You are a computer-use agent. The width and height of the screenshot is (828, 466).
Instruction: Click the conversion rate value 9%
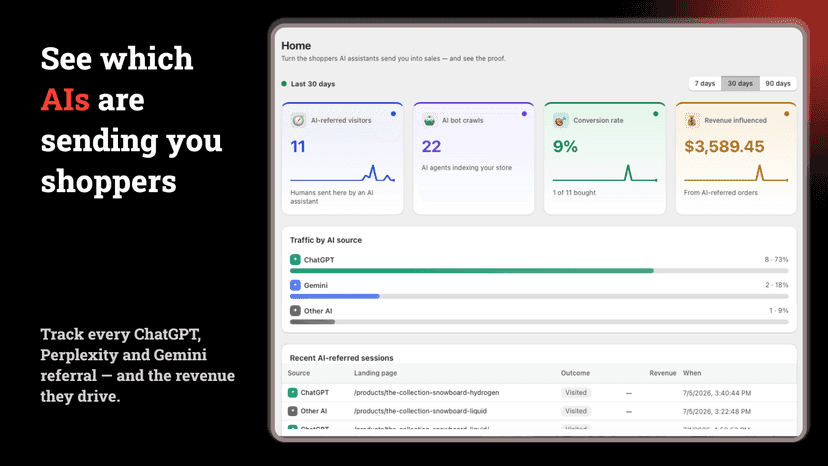click(x=565, y=146)
